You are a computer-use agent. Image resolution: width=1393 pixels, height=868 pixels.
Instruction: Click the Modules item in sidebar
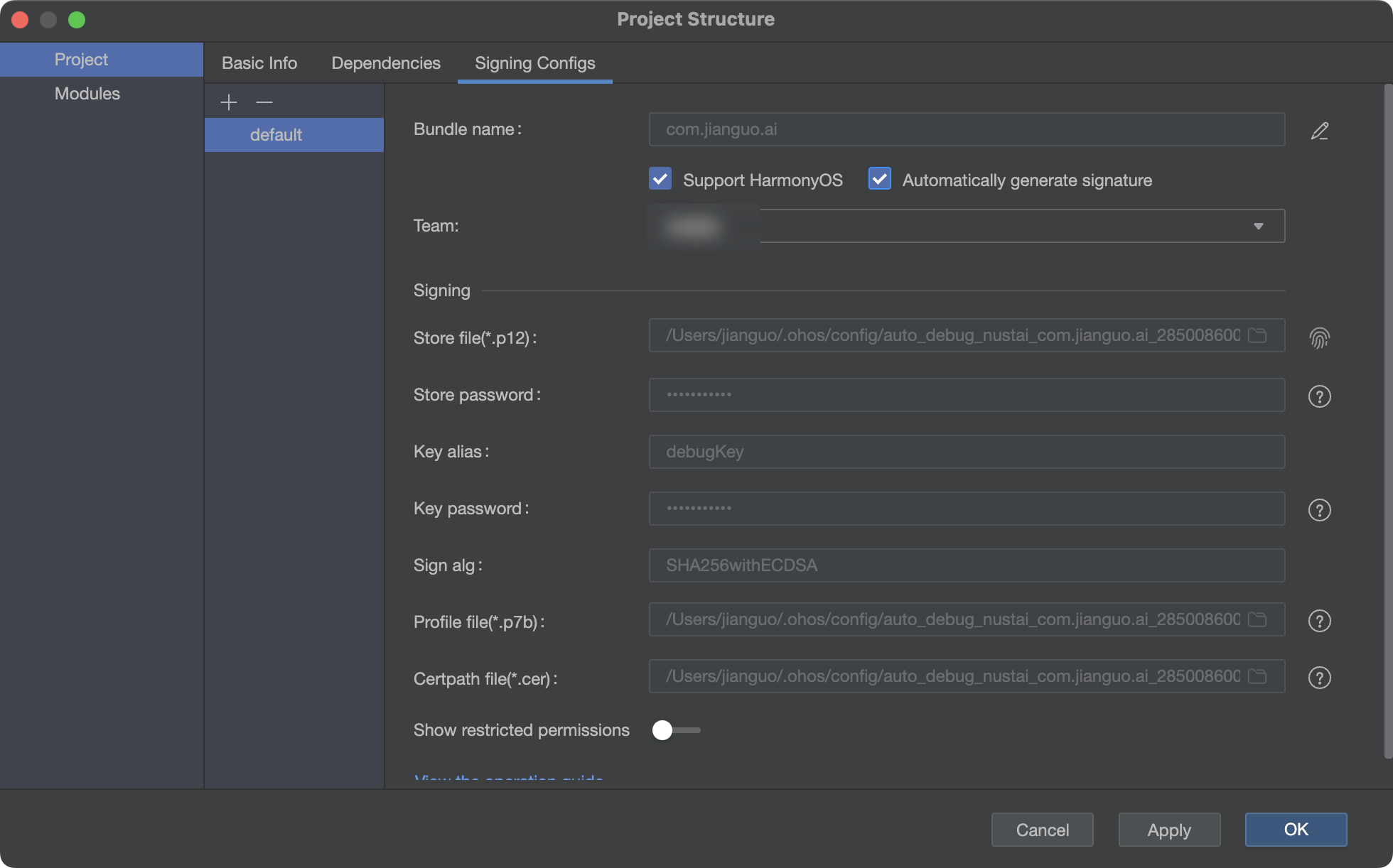point(87,93)
